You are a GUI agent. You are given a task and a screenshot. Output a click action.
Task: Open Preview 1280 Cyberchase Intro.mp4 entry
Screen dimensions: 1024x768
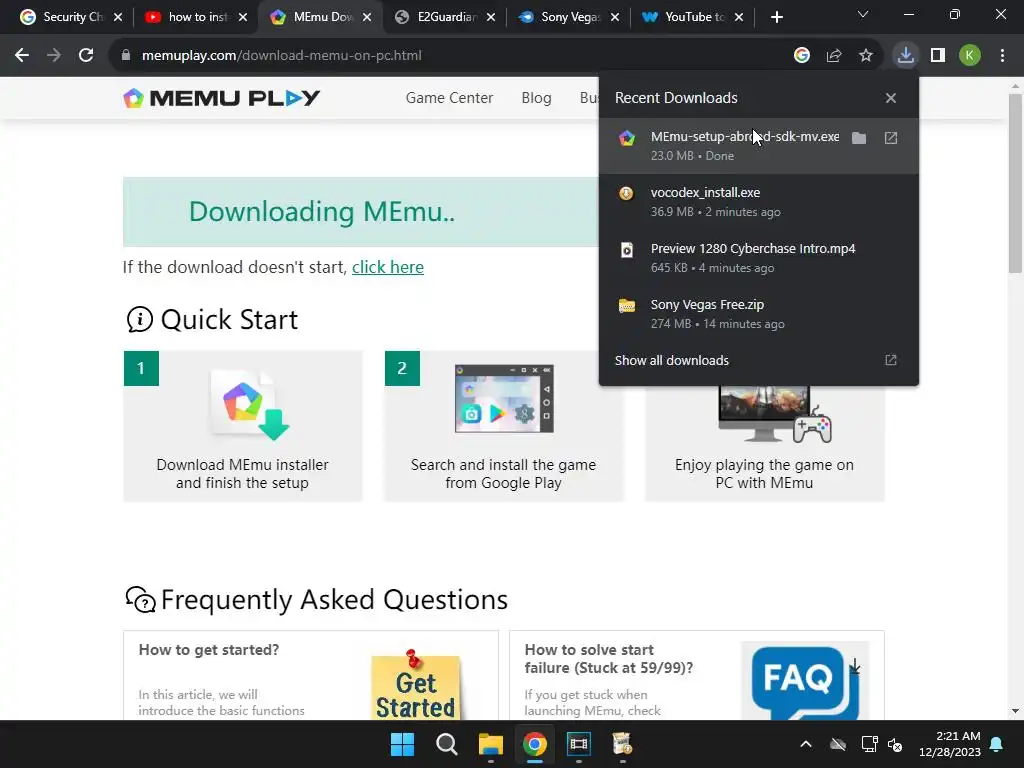coord(759,258)
